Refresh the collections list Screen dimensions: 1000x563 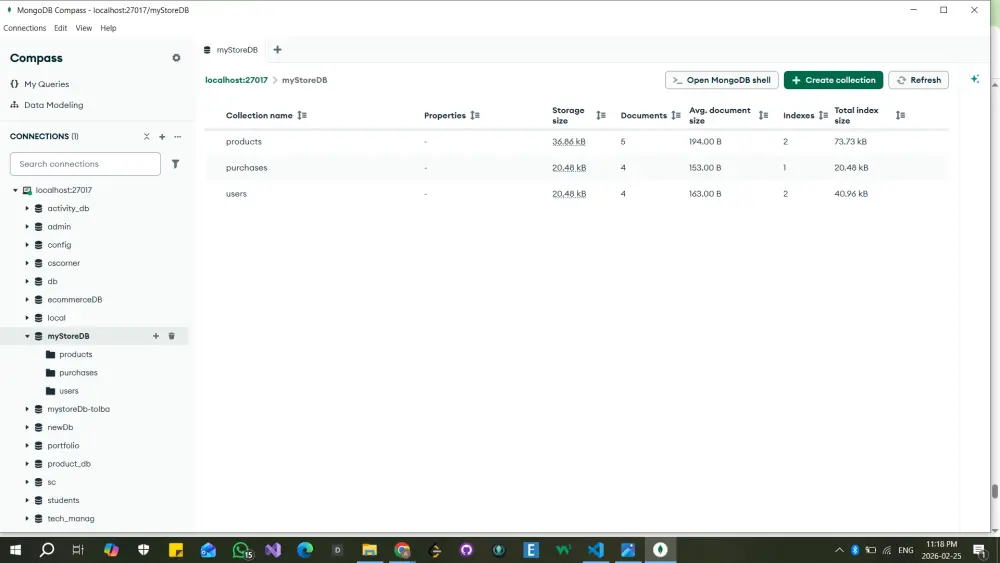(918, 80)
